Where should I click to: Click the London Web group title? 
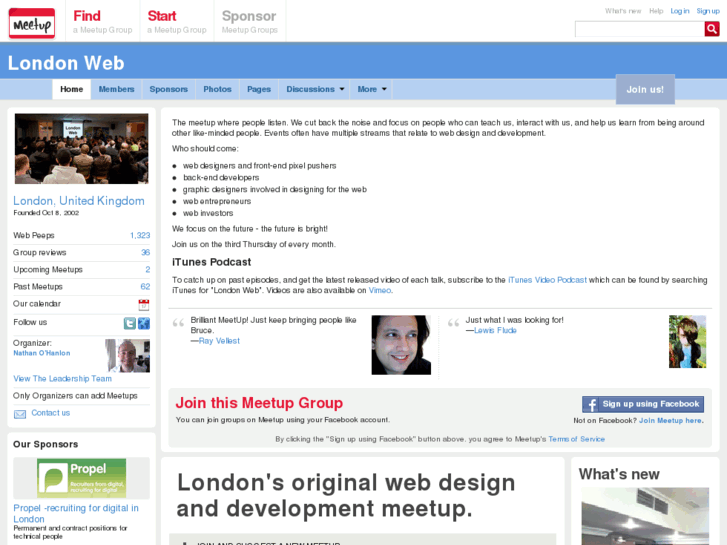pyautogui.click(x=66, y=63)
